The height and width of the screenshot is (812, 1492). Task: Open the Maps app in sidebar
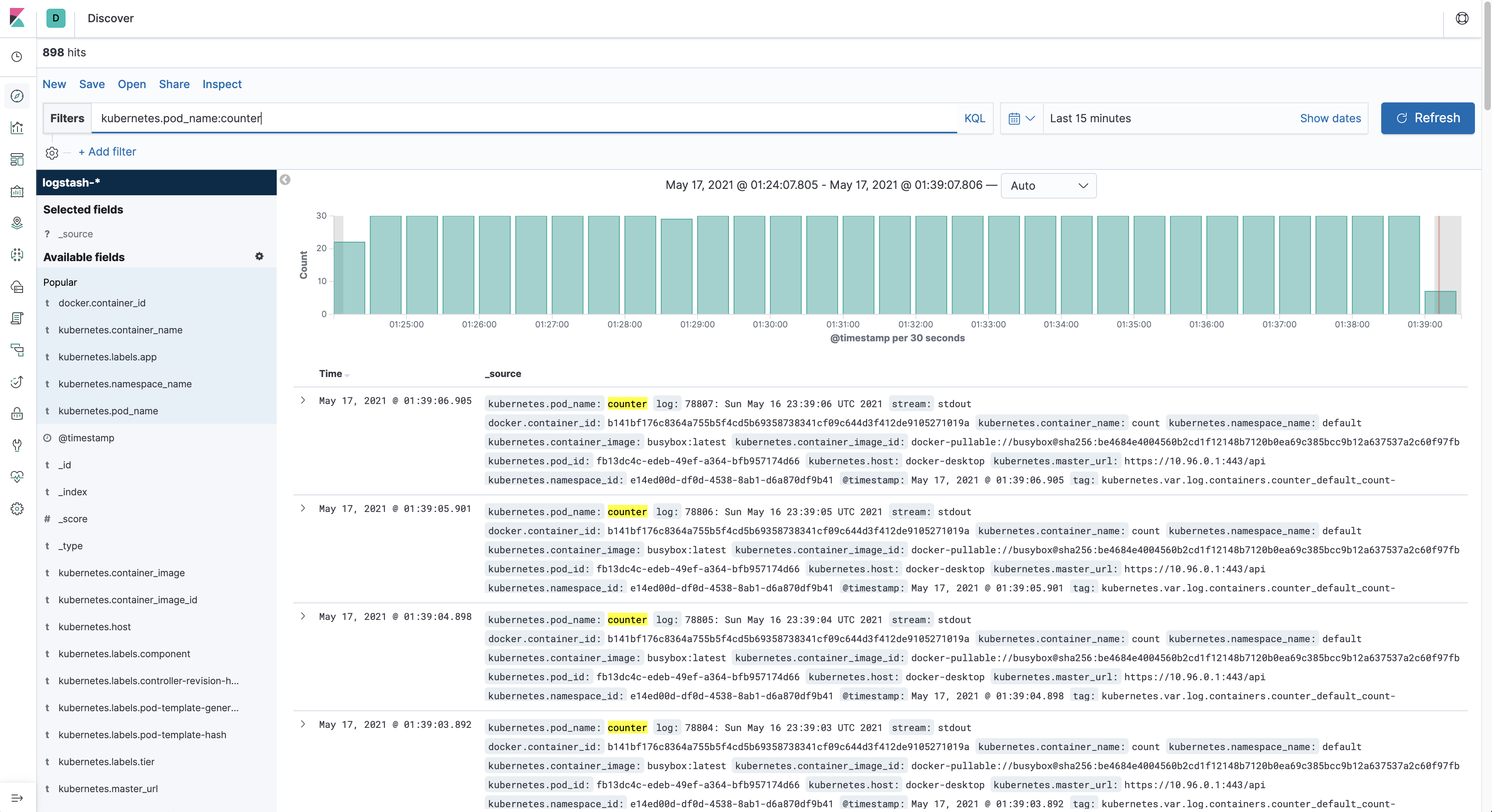(17, 223)
